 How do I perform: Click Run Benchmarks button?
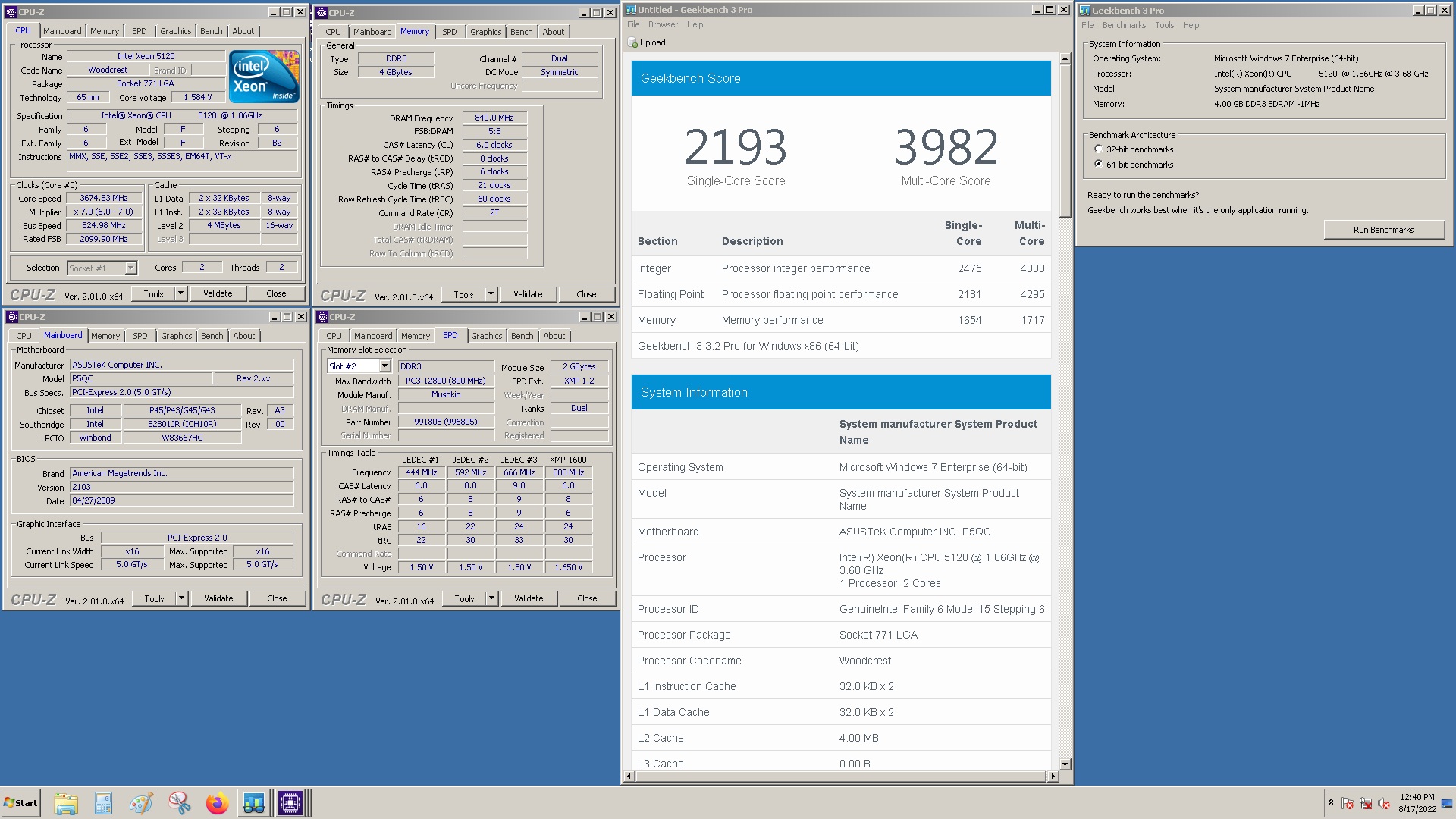[1383, 230]
